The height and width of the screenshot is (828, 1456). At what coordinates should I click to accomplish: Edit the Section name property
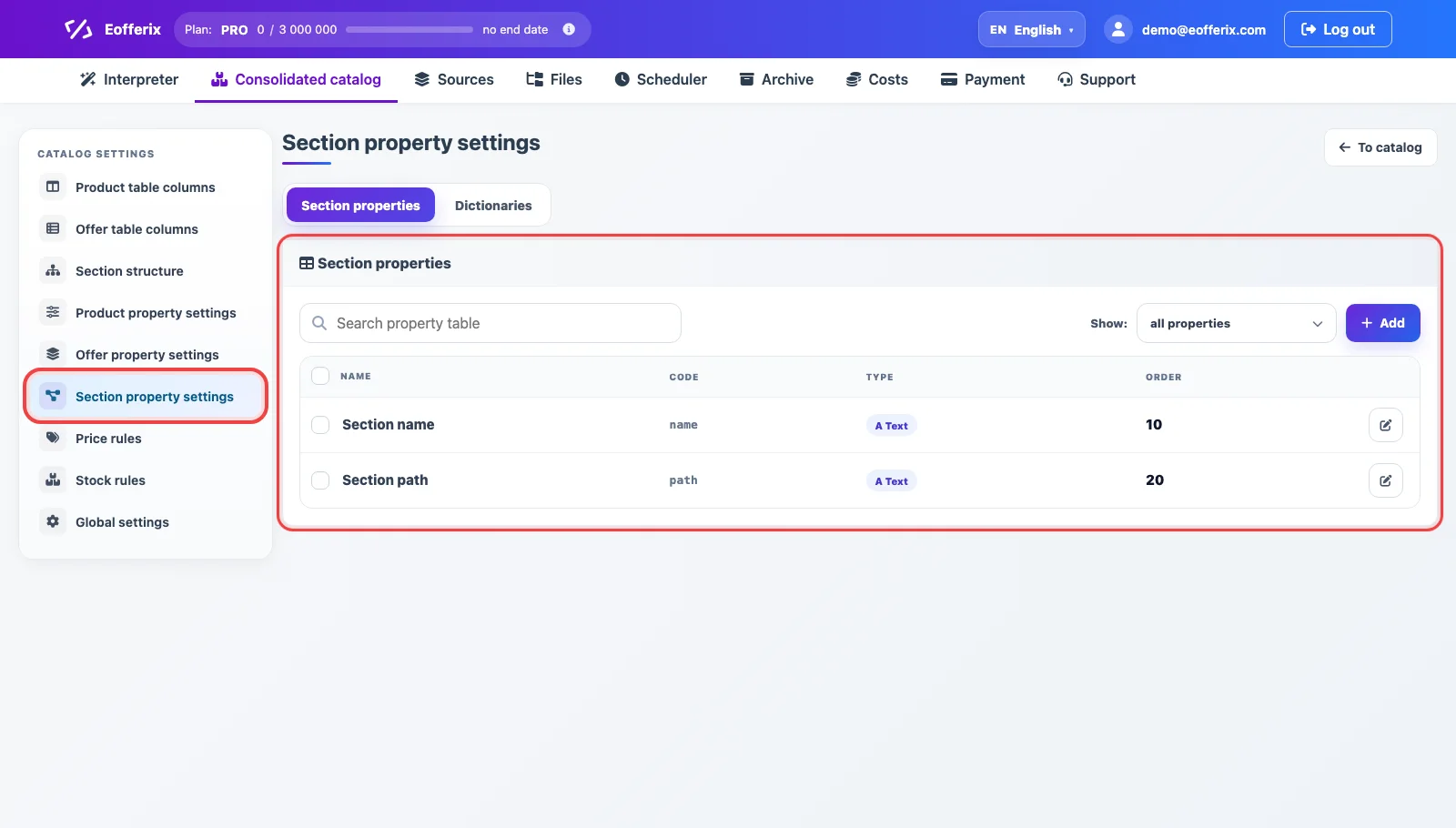[x=1385, y=425]
